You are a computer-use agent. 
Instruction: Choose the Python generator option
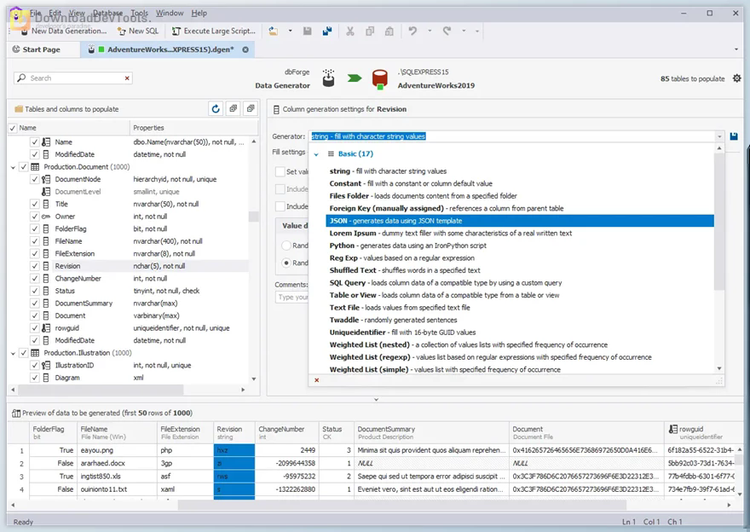pyautogui.click(x=519, y=245)
